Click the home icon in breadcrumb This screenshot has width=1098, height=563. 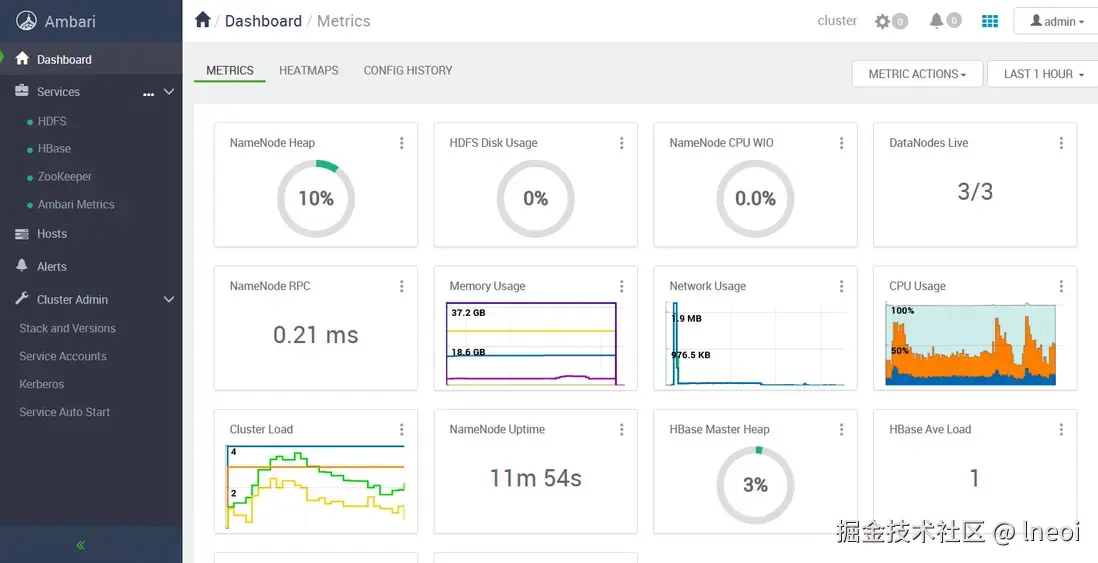point(203,20)
